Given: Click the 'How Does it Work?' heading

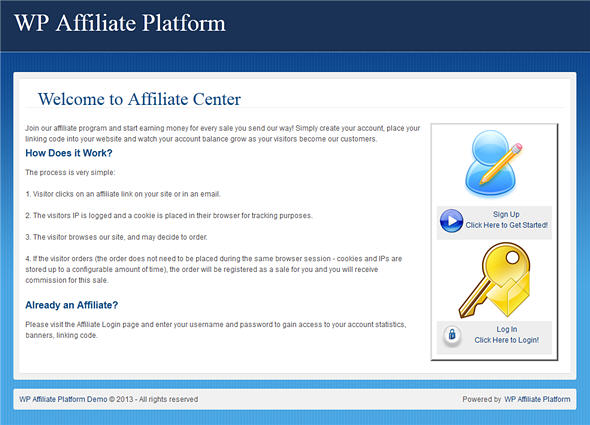Looking at the screenshot, I should coord(69,153).
